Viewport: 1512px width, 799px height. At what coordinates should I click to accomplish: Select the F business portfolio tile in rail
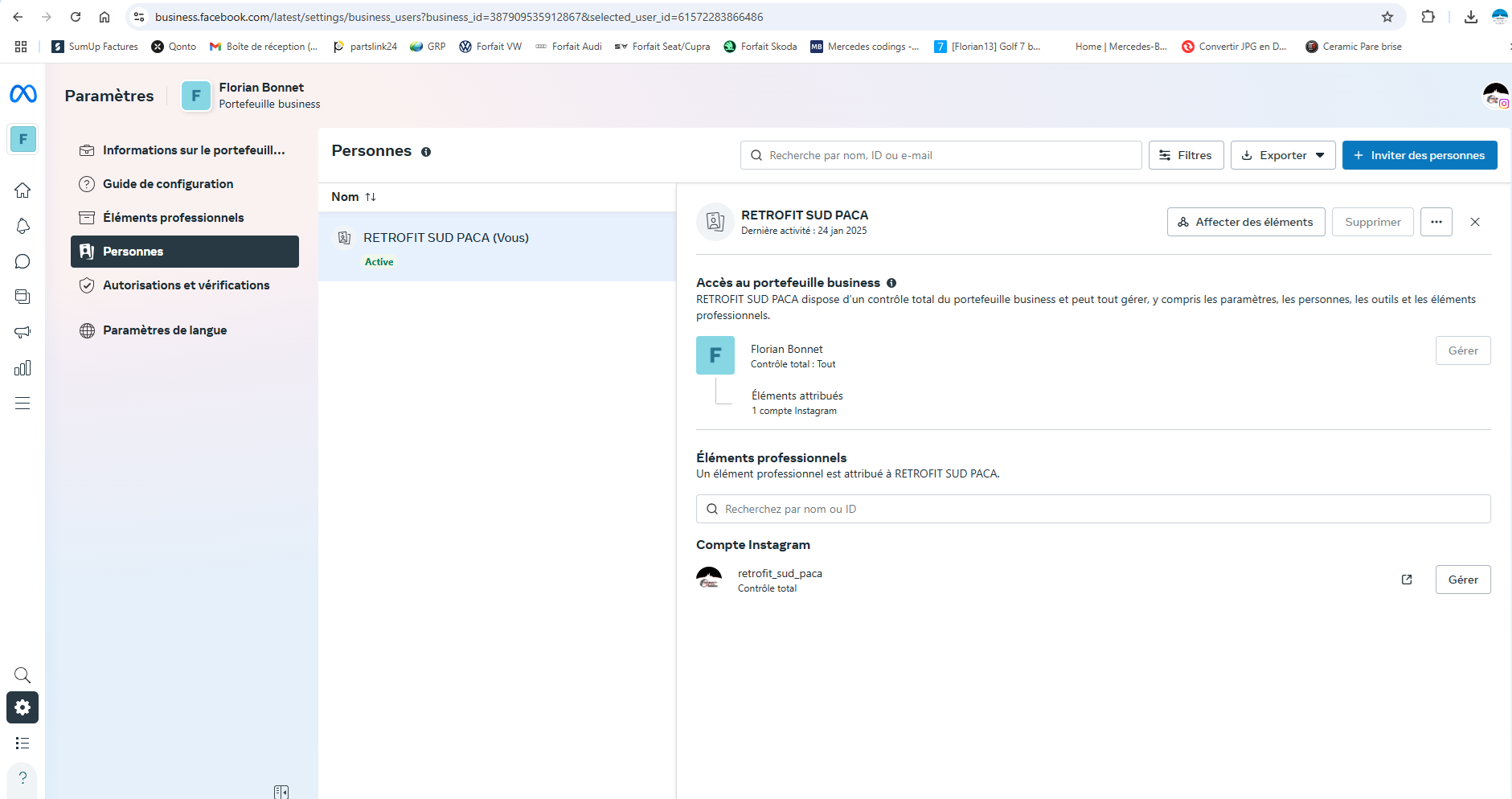(x=23, y=139)
